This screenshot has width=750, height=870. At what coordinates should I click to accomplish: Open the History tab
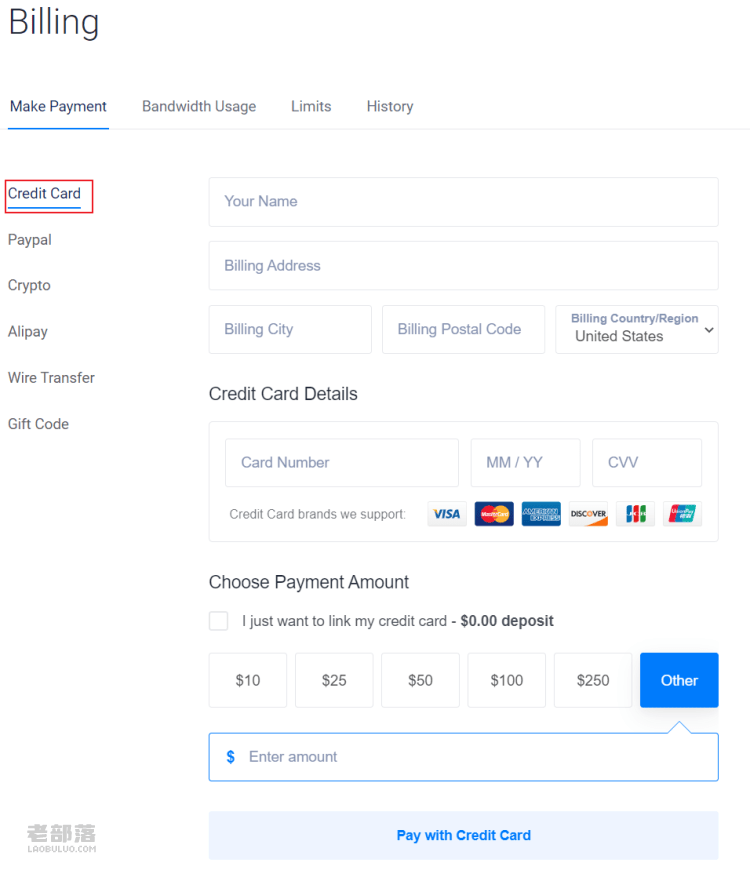pos(390,107)
